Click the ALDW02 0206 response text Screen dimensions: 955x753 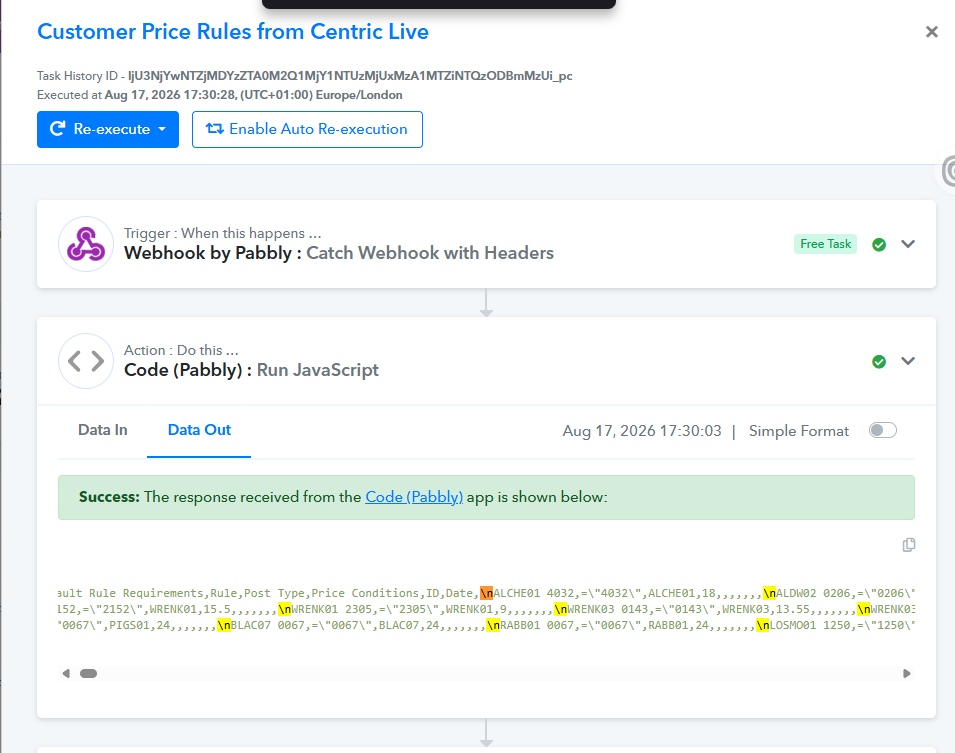(x=813, y=593)
